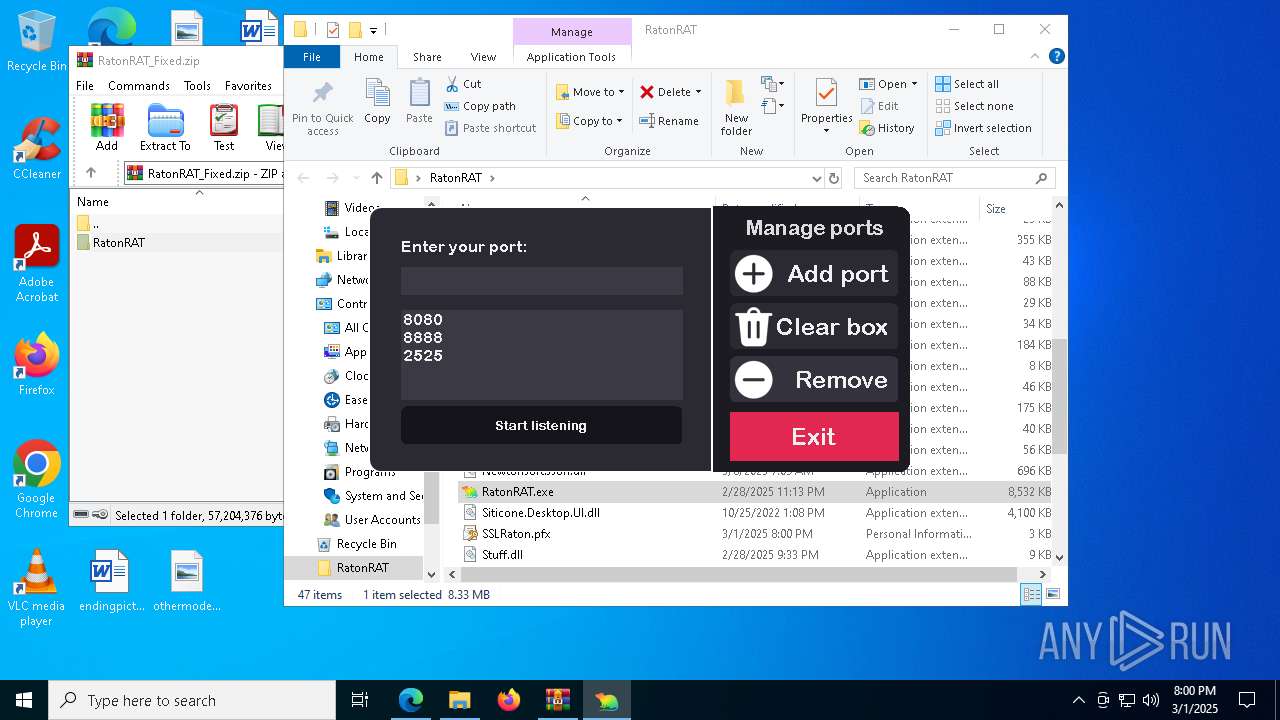
Task: Click Paste shortcut command
Action: point(491,128)
